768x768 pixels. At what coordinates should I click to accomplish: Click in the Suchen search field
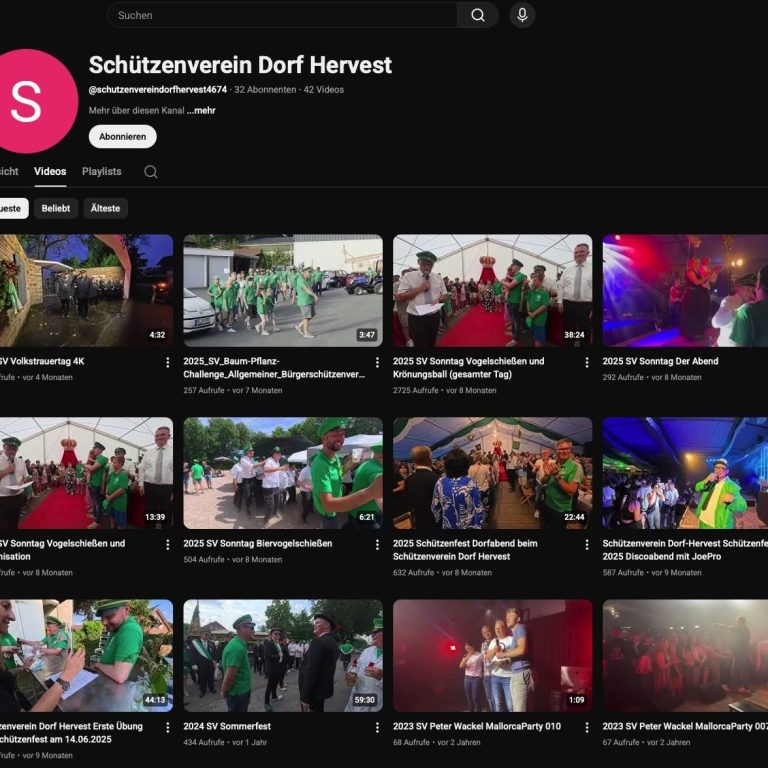click(x=280, y=15)
